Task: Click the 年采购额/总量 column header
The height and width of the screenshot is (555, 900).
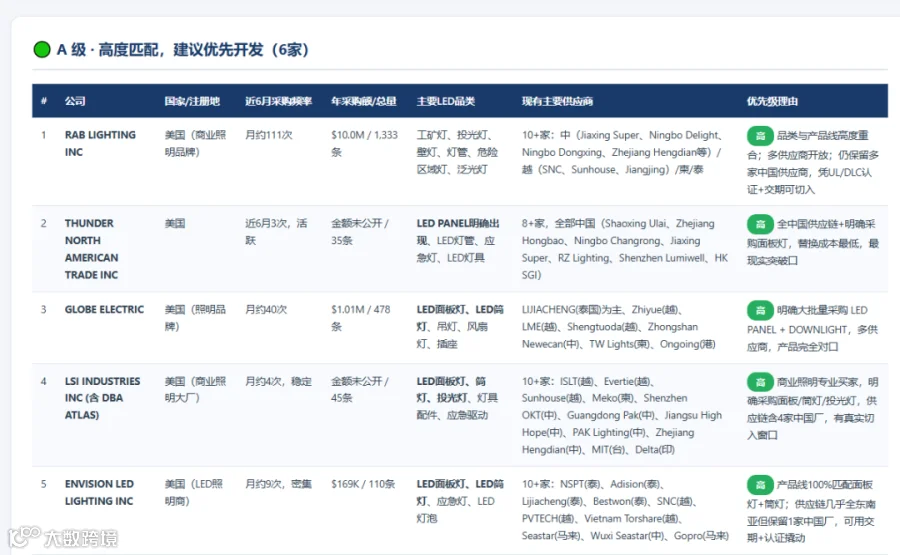Action: click(x=363, y=101)
